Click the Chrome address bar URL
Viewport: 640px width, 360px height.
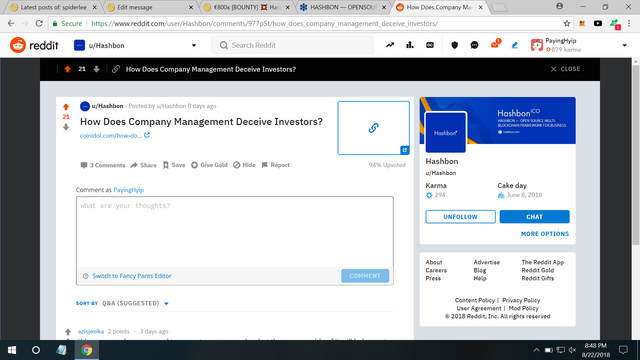point(264,24)
